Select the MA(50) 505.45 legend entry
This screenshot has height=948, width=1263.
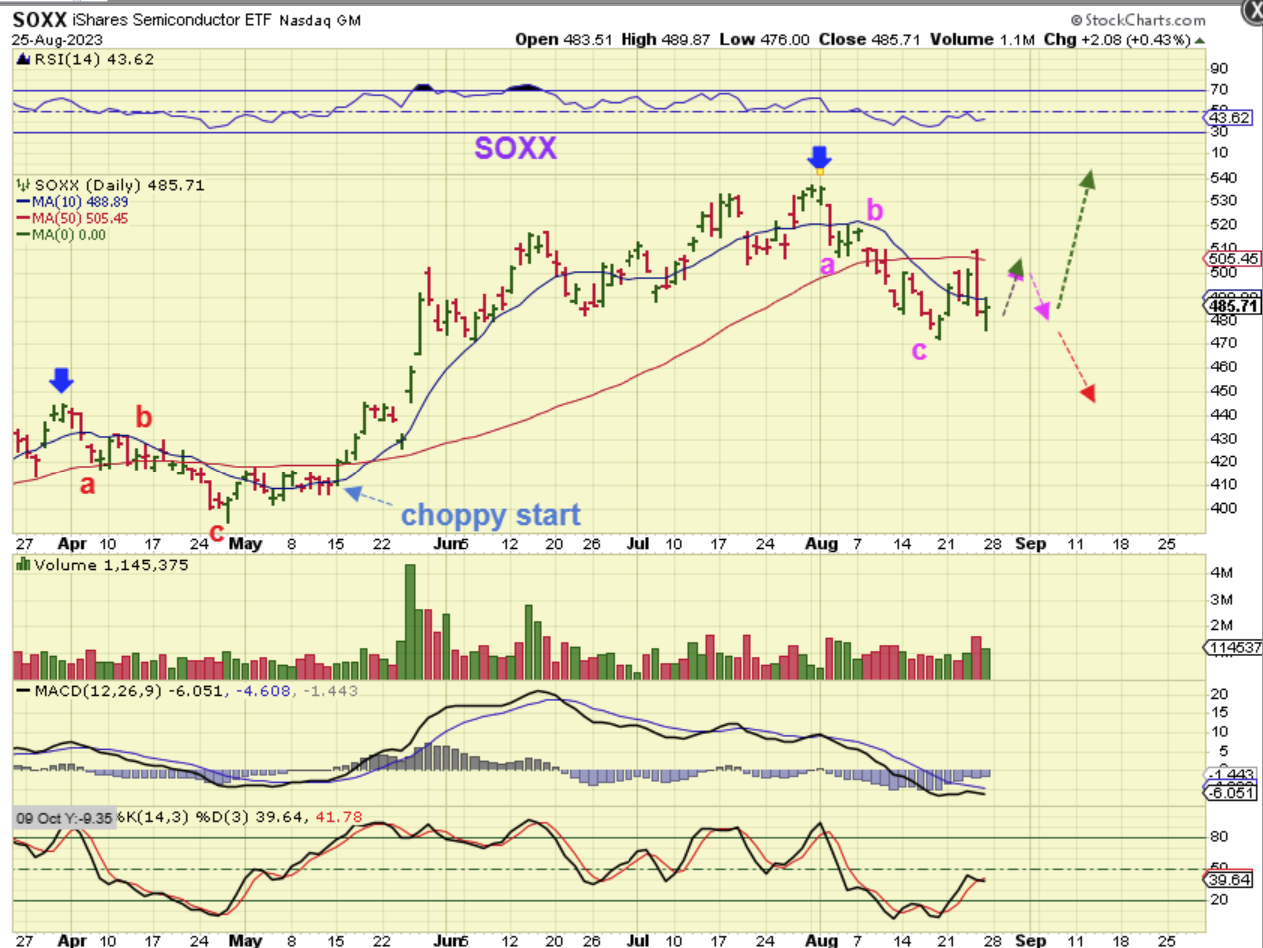coord(72,218)
